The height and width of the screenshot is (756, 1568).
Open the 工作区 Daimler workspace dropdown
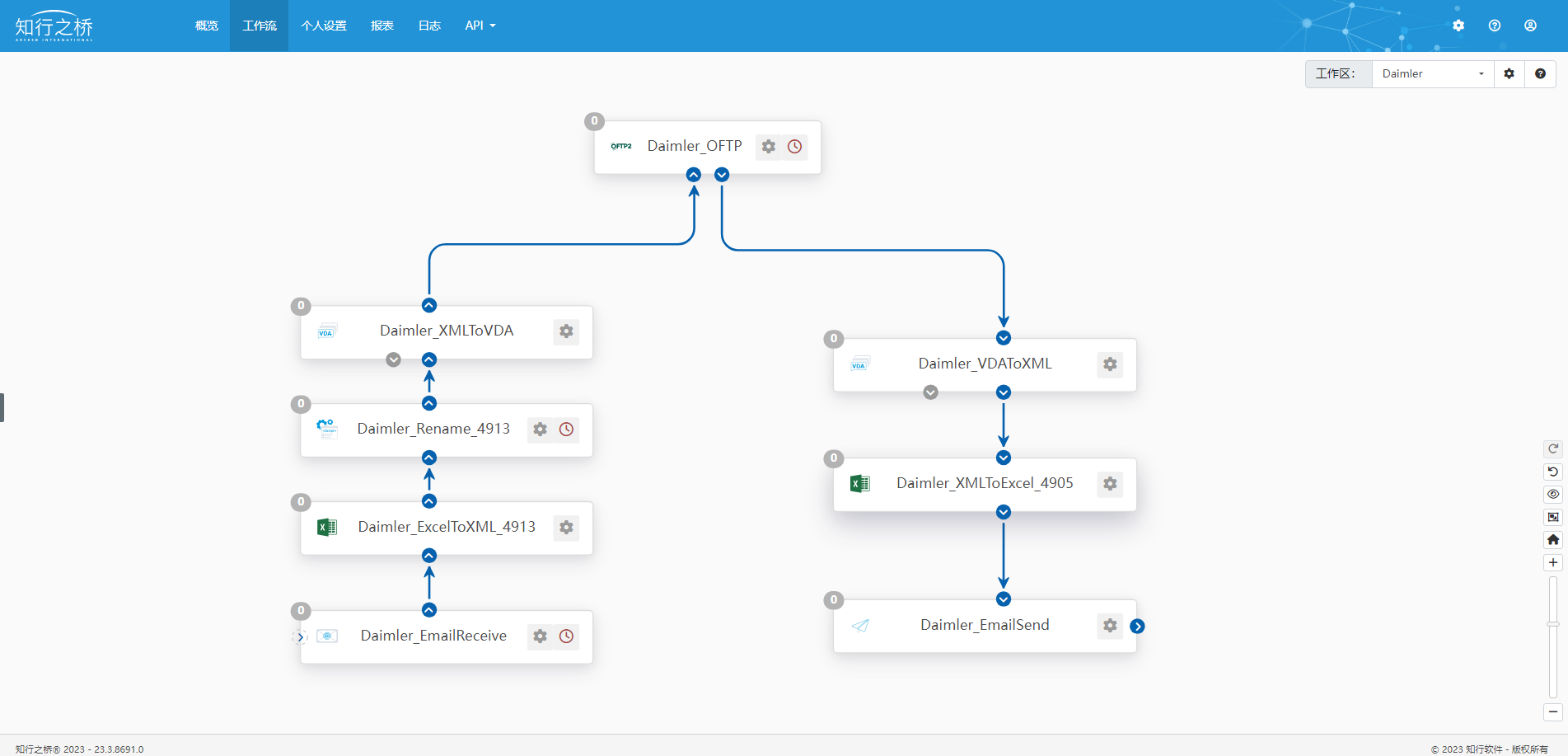(1432, 74)
